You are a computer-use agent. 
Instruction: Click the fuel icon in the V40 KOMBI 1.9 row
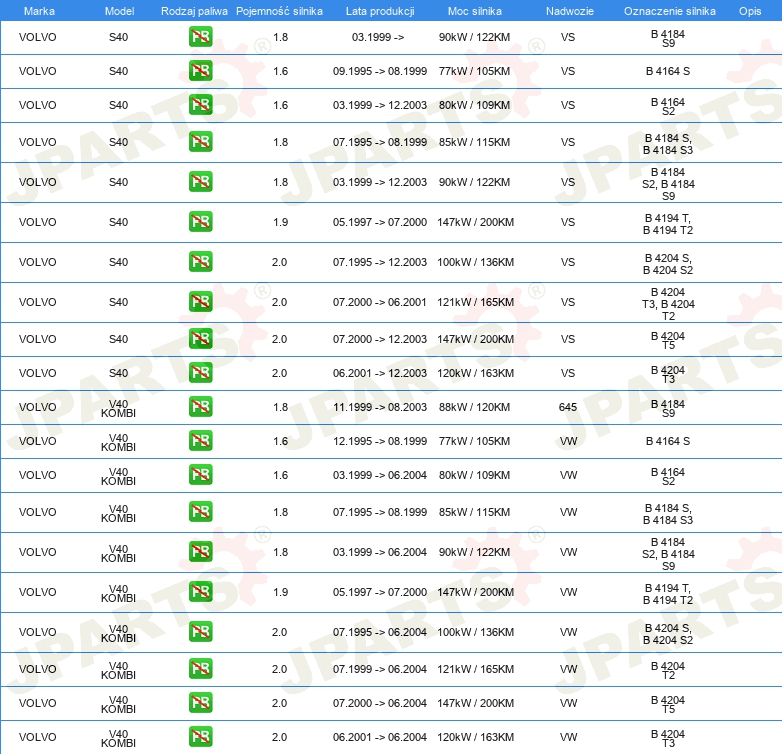coord(200,591)
